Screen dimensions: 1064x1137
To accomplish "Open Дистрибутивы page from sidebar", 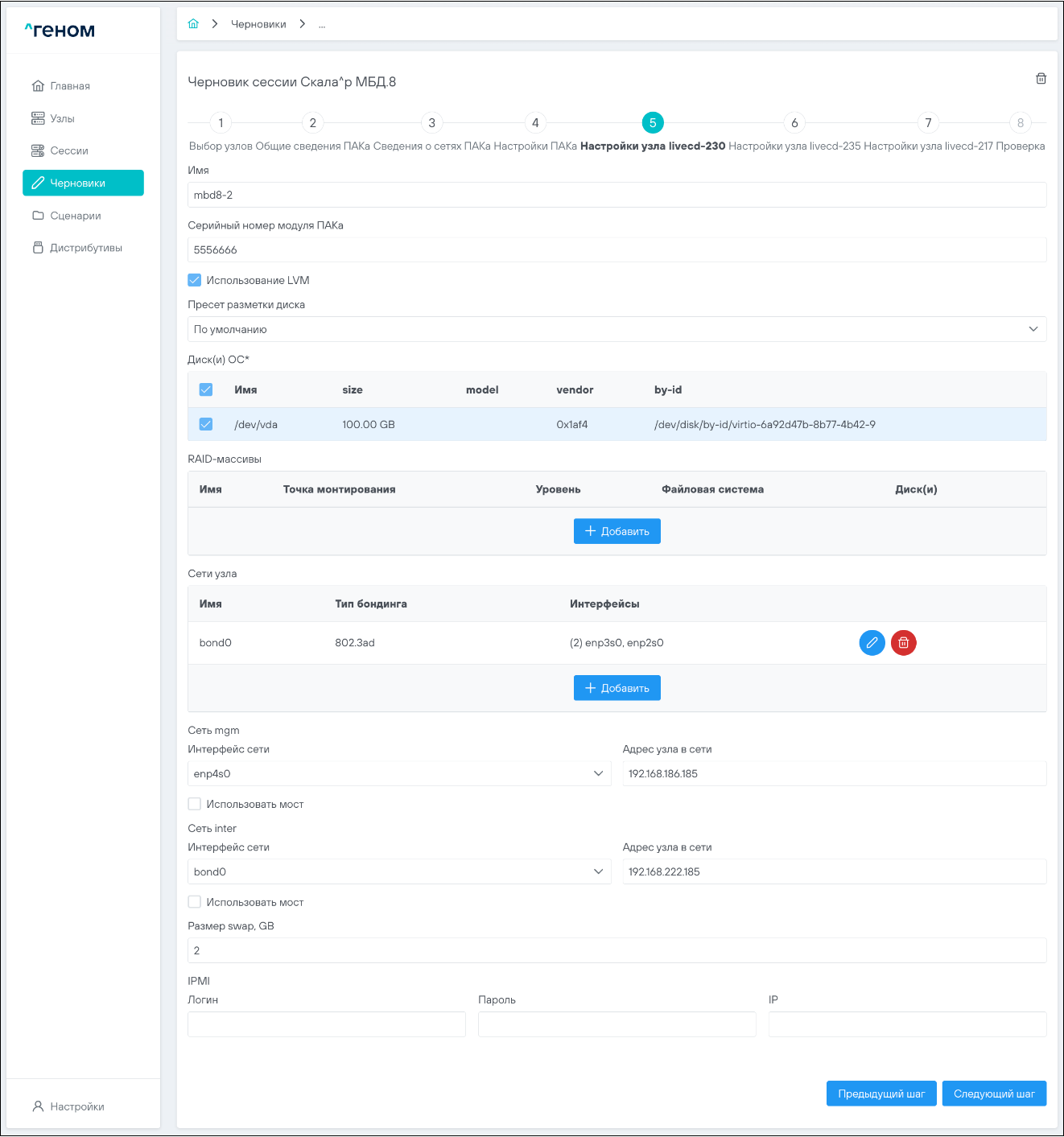I will point(85,248).
